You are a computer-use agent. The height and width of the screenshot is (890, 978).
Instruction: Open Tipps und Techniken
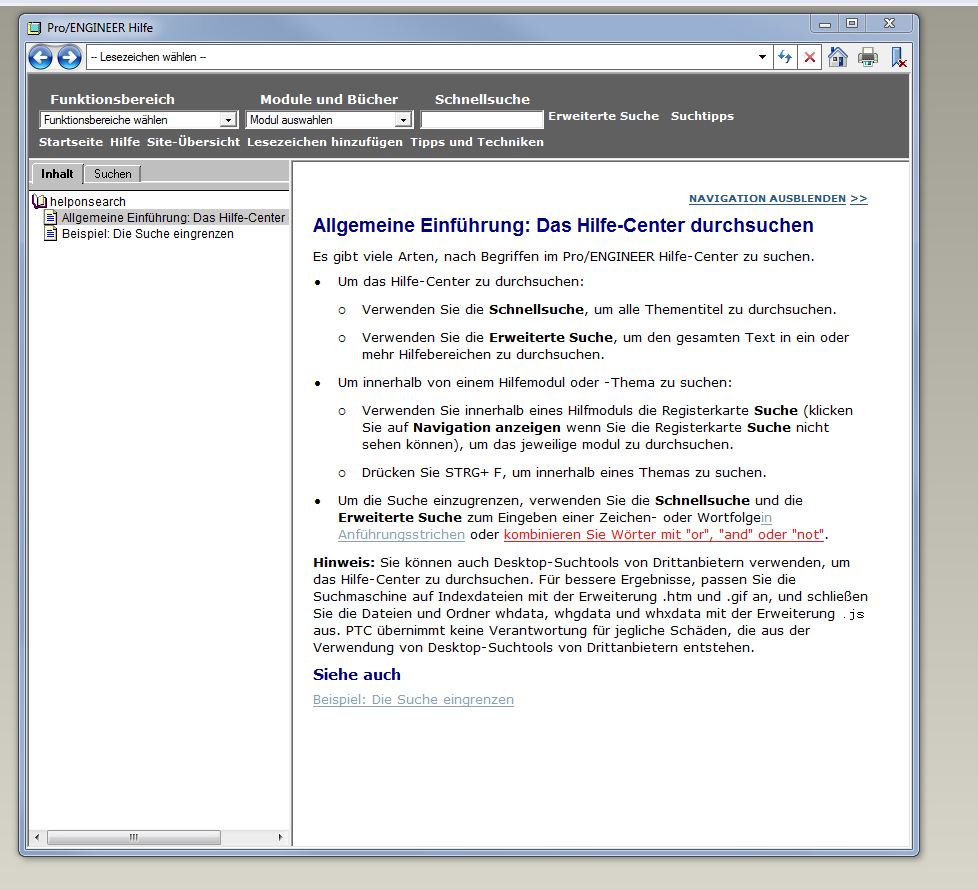click(x=477, y=142)
